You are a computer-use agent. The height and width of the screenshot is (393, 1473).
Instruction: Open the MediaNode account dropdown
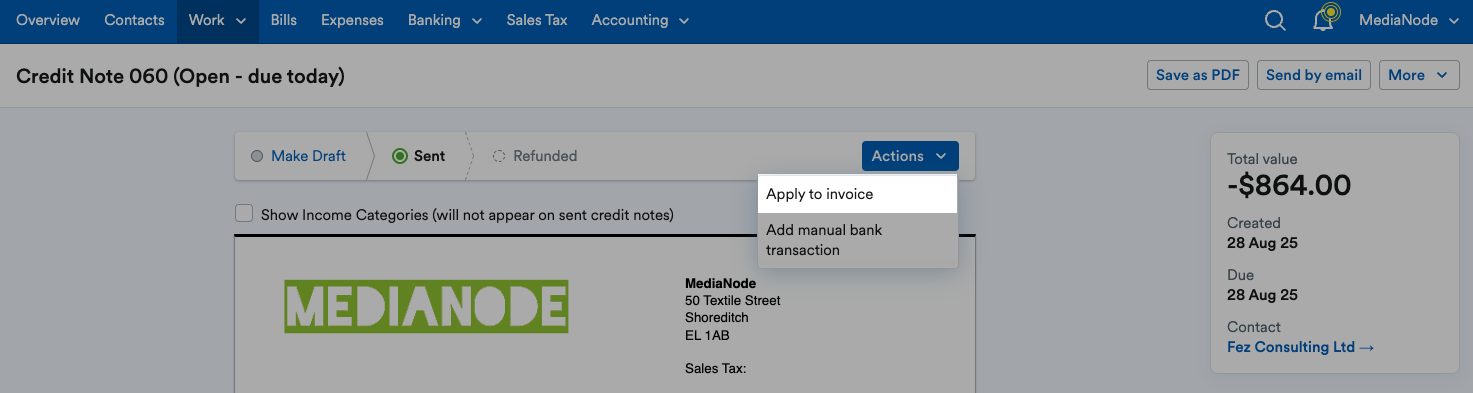pos(1409,20)
